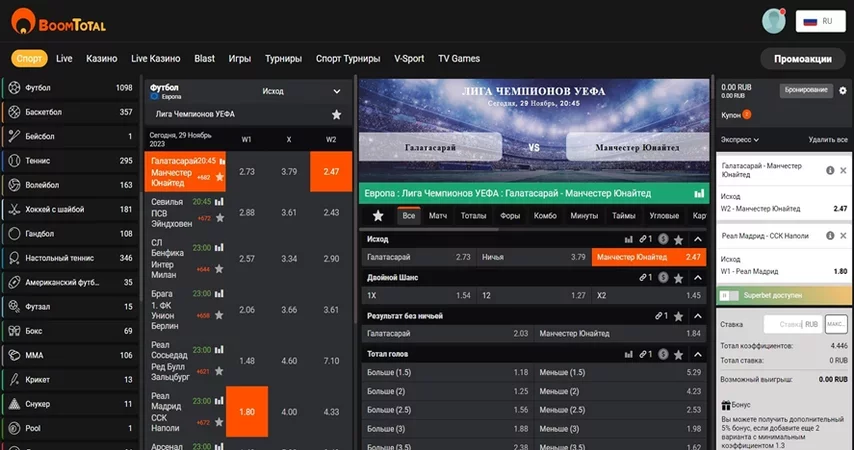Open the Экспресс bet type dropdown

(x=740, y=139)
